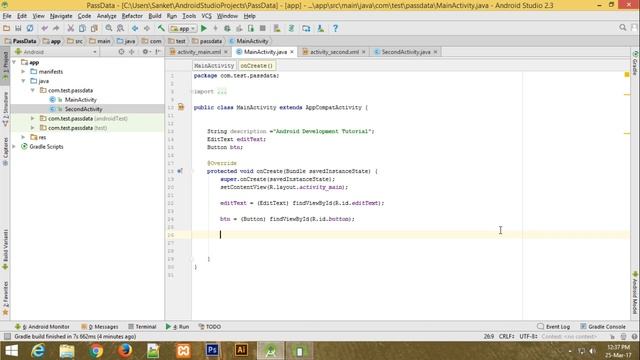Image resolution: width=640 pixels, height=360 pixels.
Task: Expand com.test.passdata (androidTest) package
Action: [x=33, y=118]
